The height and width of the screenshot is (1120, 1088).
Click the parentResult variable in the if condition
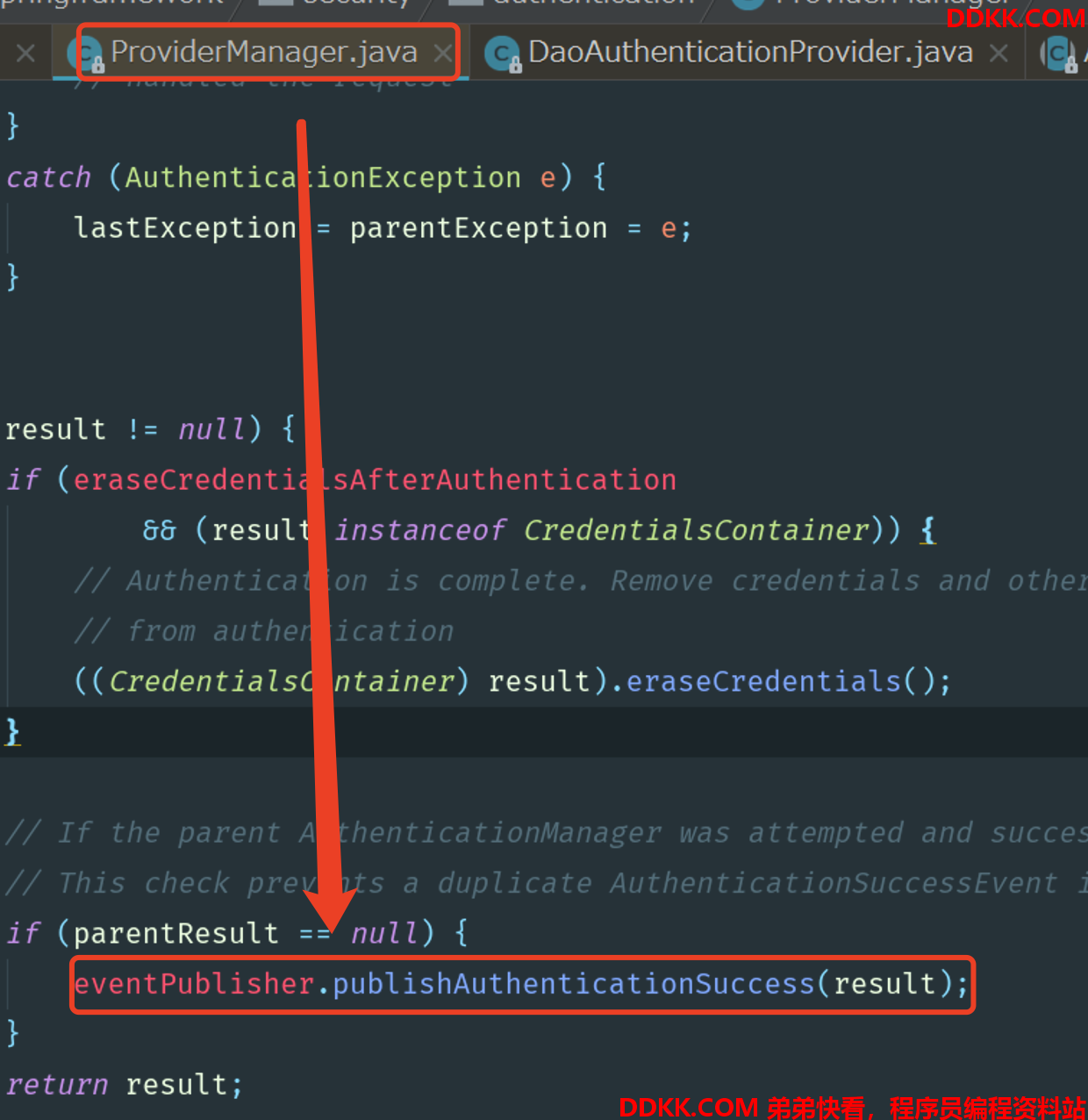click(176, 933)
